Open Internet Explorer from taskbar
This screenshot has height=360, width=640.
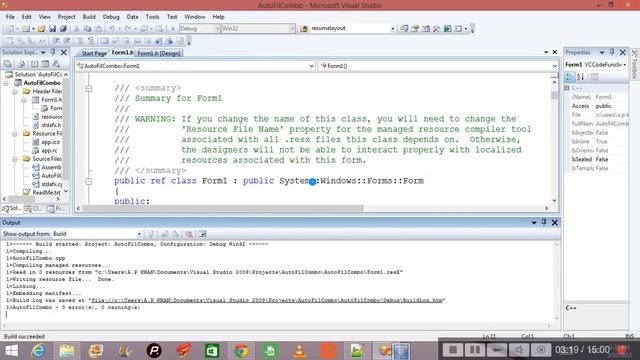[38, 351]
